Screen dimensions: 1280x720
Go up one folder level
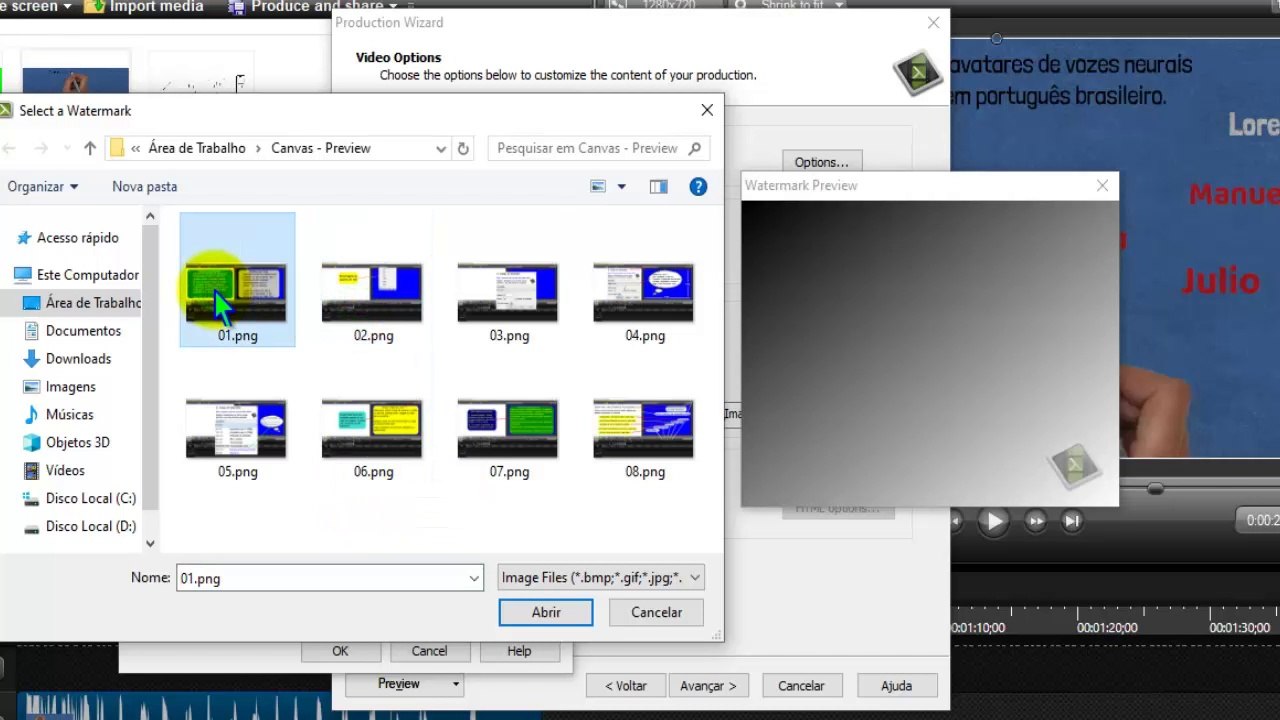[90, 148]
